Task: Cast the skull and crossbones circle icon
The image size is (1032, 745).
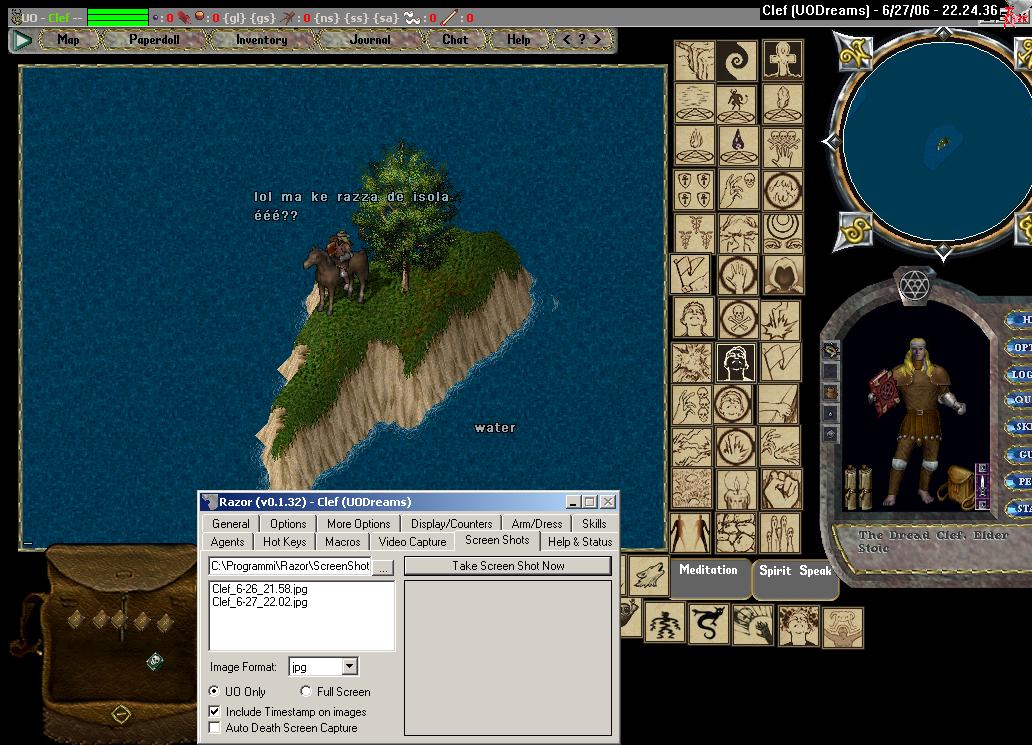Action: [737, 319]
